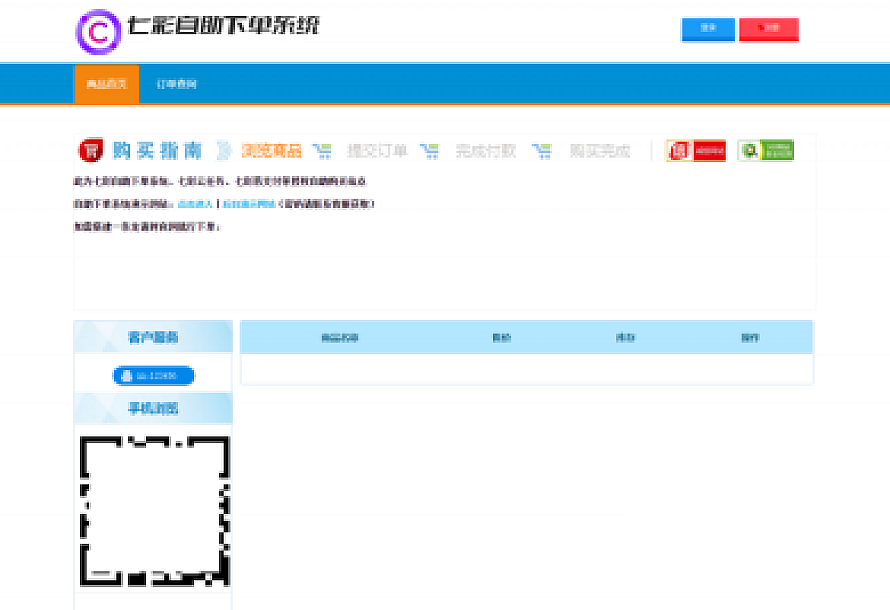Click the 手机浏览 QR code image
Screen dimensions: 890x610
pos(154,510)
